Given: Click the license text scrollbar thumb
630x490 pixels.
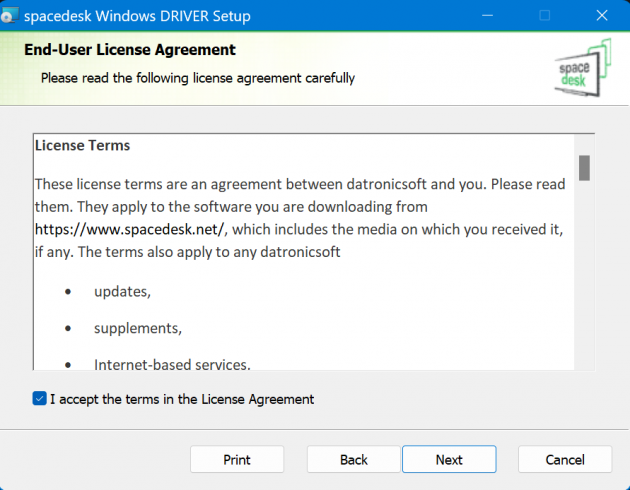Looking at the screenshot, I should click(584, 167).
